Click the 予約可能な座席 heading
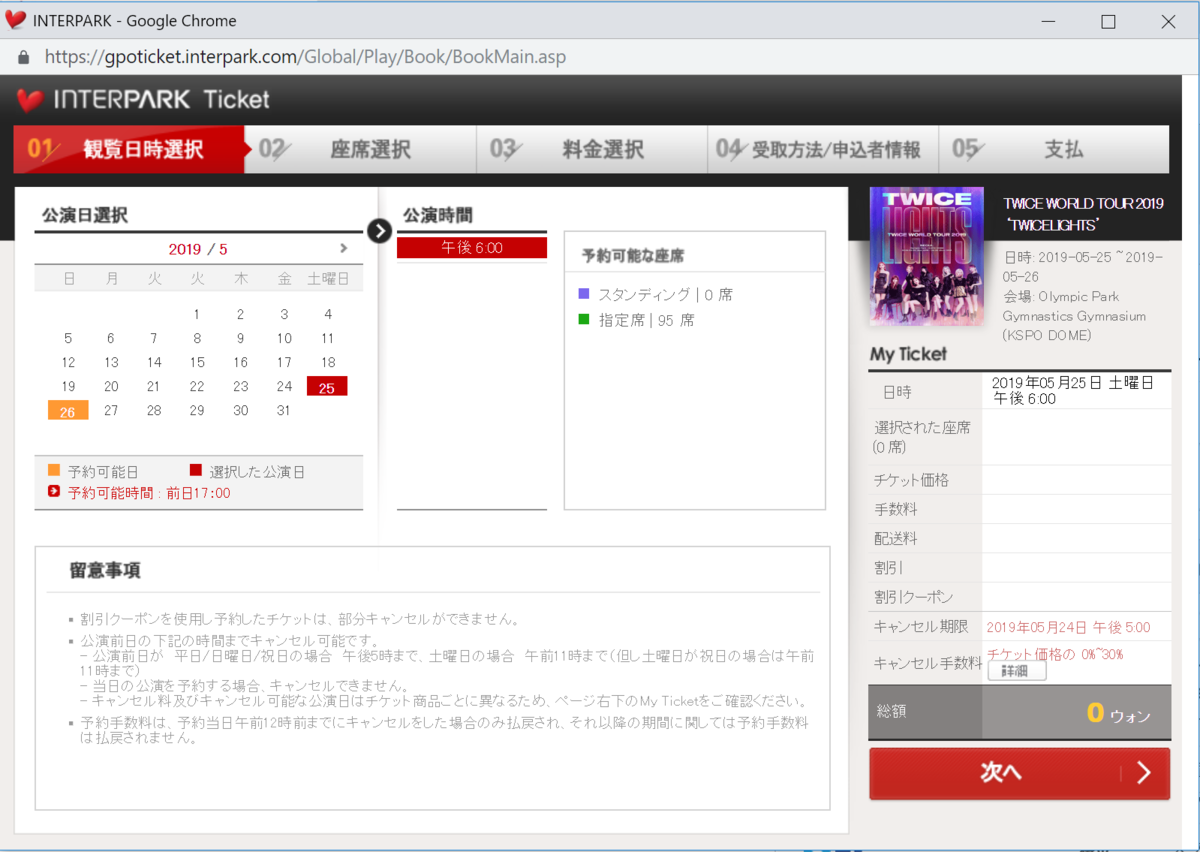Screen dimensions: 1200x852 point(633,256)
